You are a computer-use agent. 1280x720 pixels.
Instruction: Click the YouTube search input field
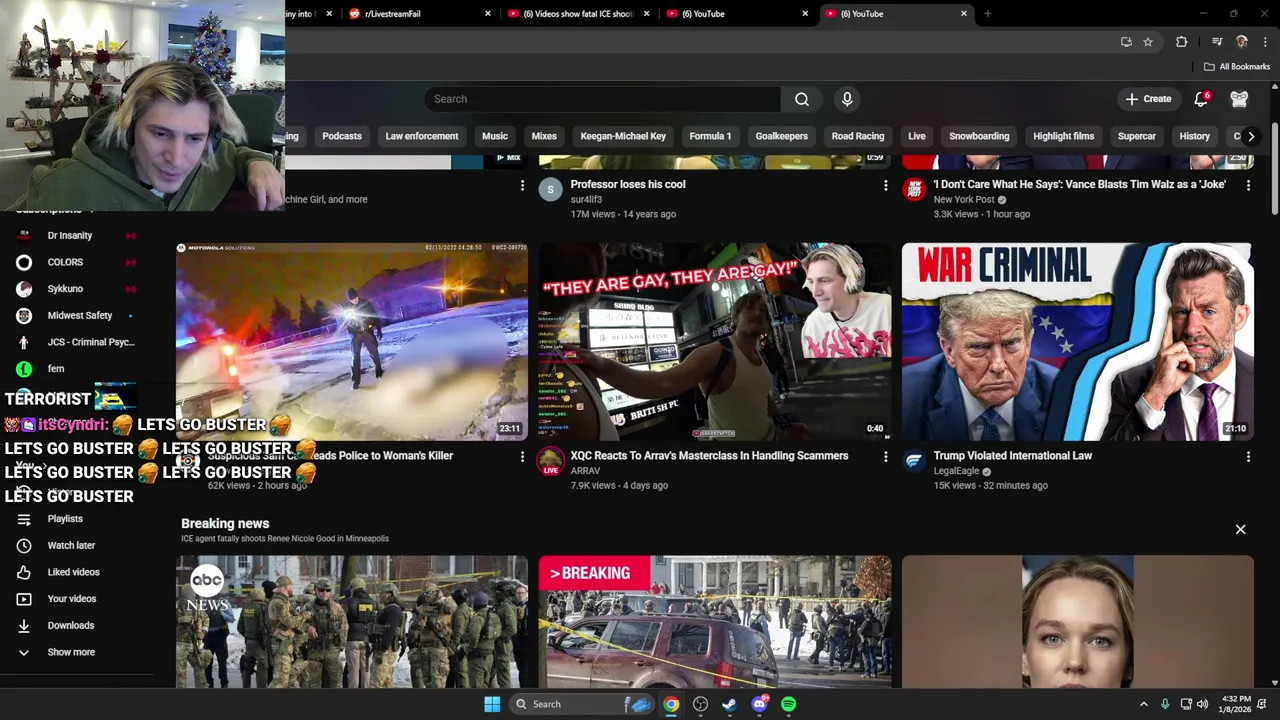pyautogui.click(x=603, y=99)
